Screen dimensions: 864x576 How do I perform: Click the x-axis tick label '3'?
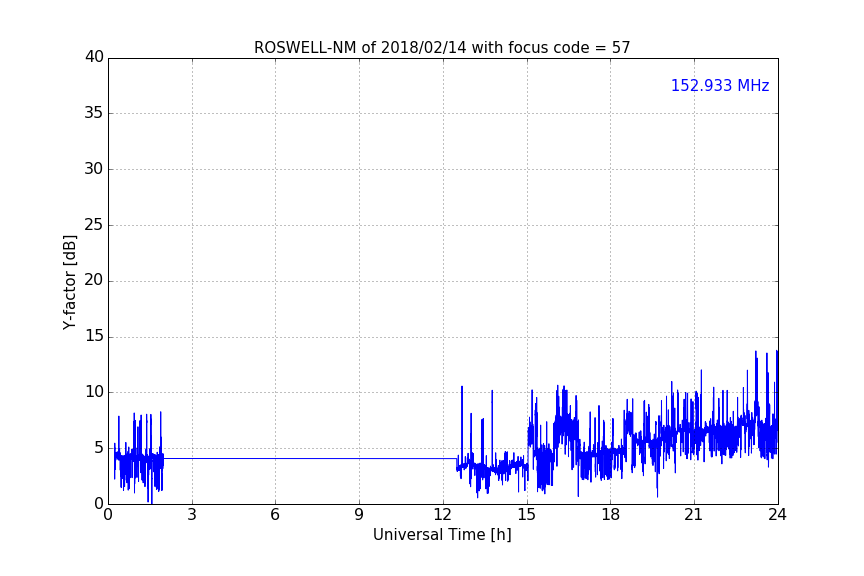pyautogui.click(x=192, y=515)
